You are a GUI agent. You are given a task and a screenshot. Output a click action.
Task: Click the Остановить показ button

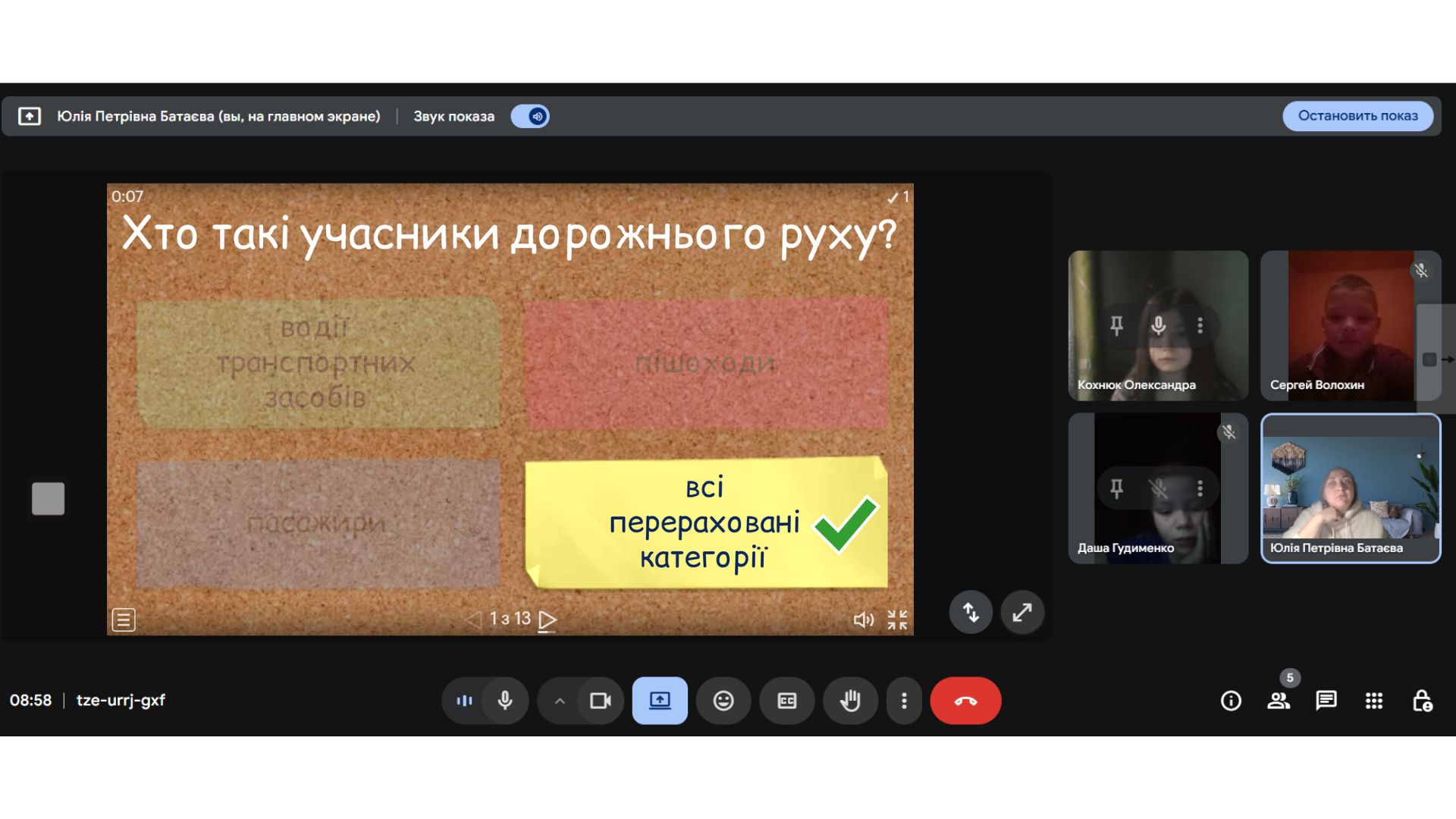(1357, 116)
